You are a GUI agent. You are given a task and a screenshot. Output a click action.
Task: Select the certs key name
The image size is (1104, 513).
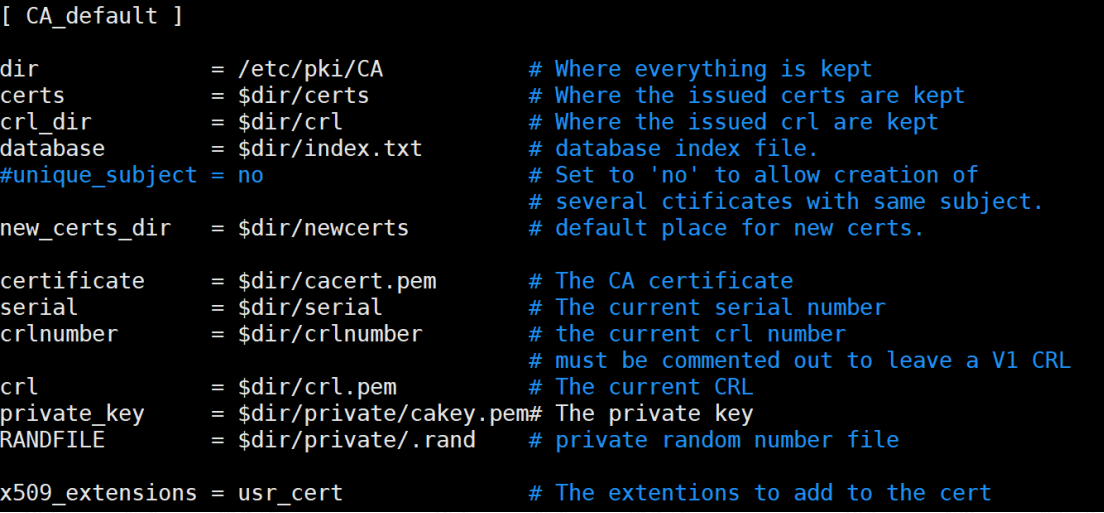click(x=32, y=96)
